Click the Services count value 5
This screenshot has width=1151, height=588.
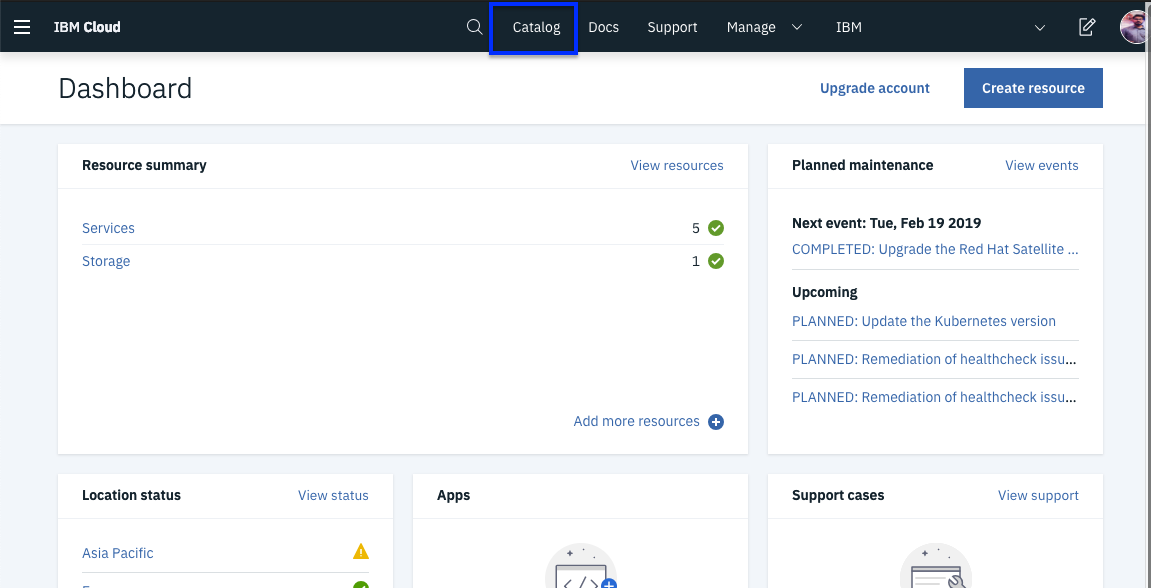coord(696,228)
